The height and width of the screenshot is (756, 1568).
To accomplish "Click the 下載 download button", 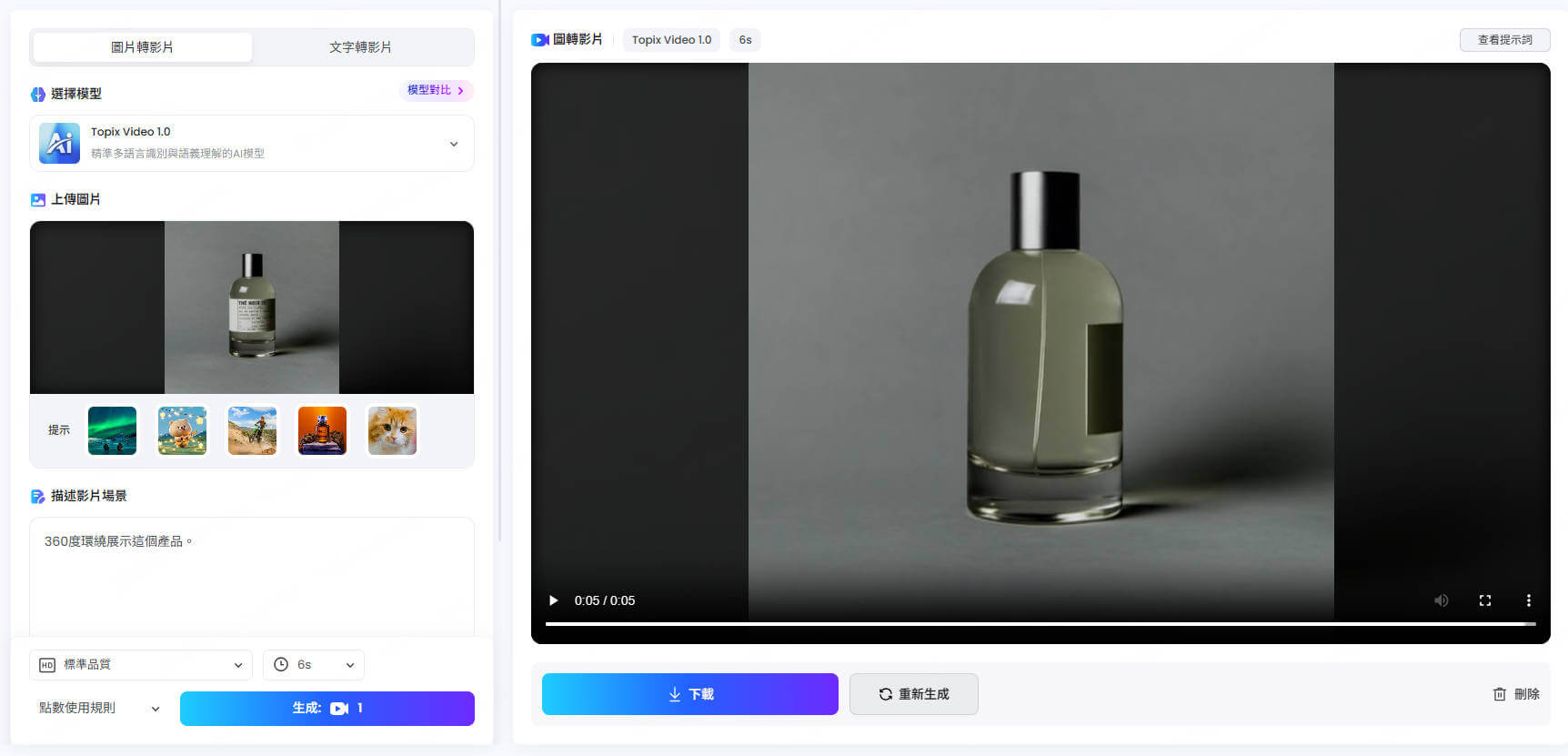I will click(x=689, y=694).
